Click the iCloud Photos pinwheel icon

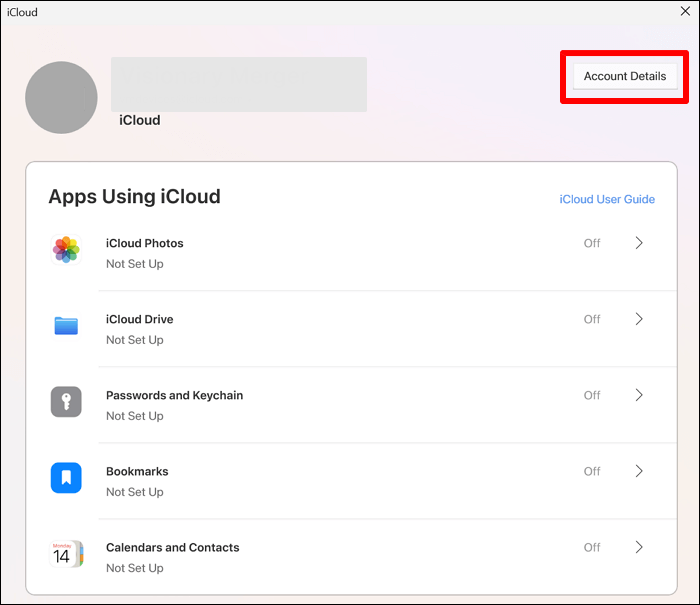click(x=66, y=250)
